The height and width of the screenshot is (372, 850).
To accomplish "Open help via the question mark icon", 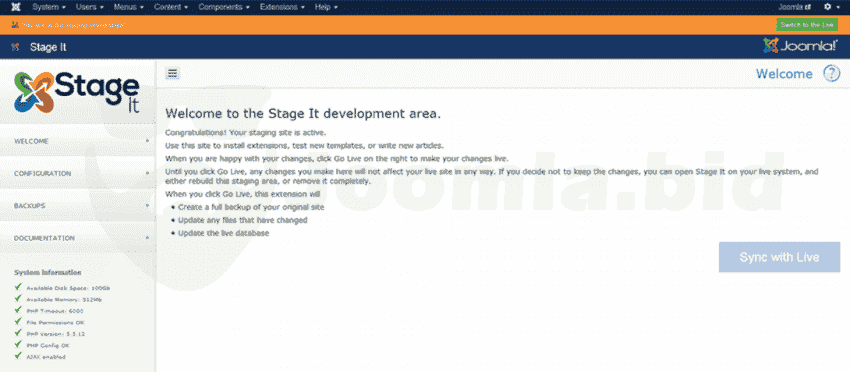I will [832, 74].
